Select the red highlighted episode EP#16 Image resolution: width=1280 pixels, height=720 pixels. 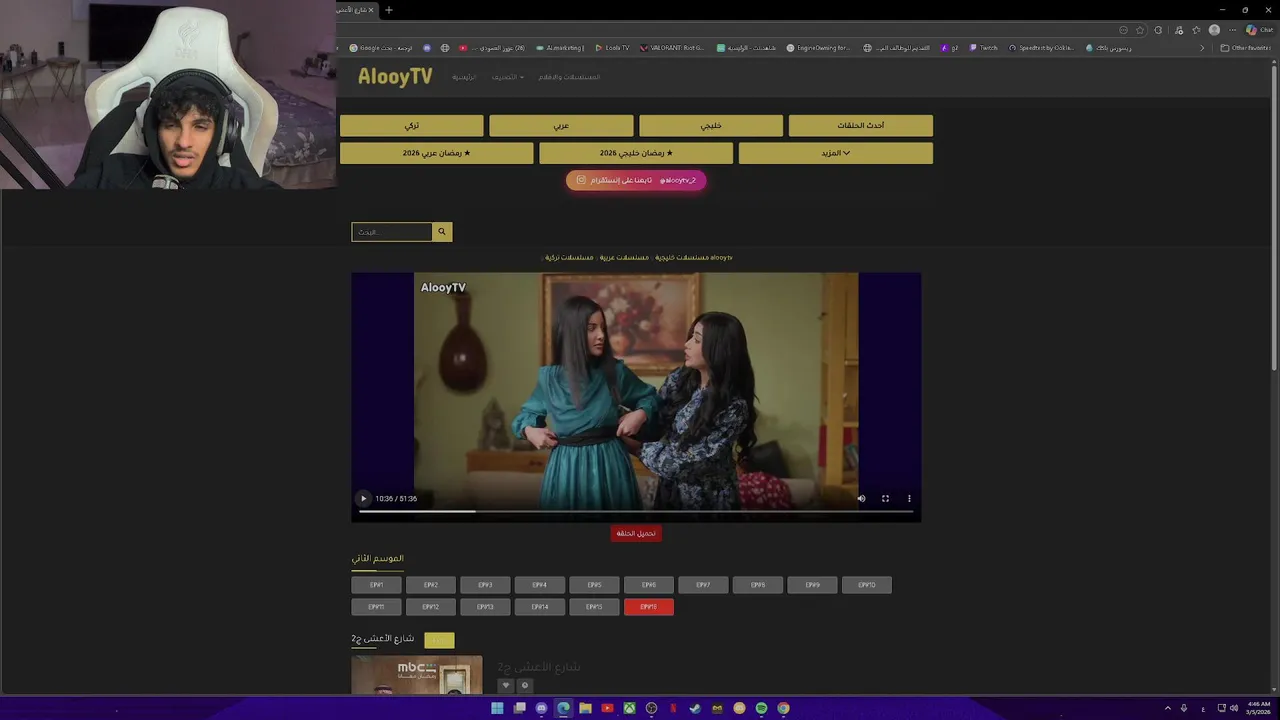(648, 607)
